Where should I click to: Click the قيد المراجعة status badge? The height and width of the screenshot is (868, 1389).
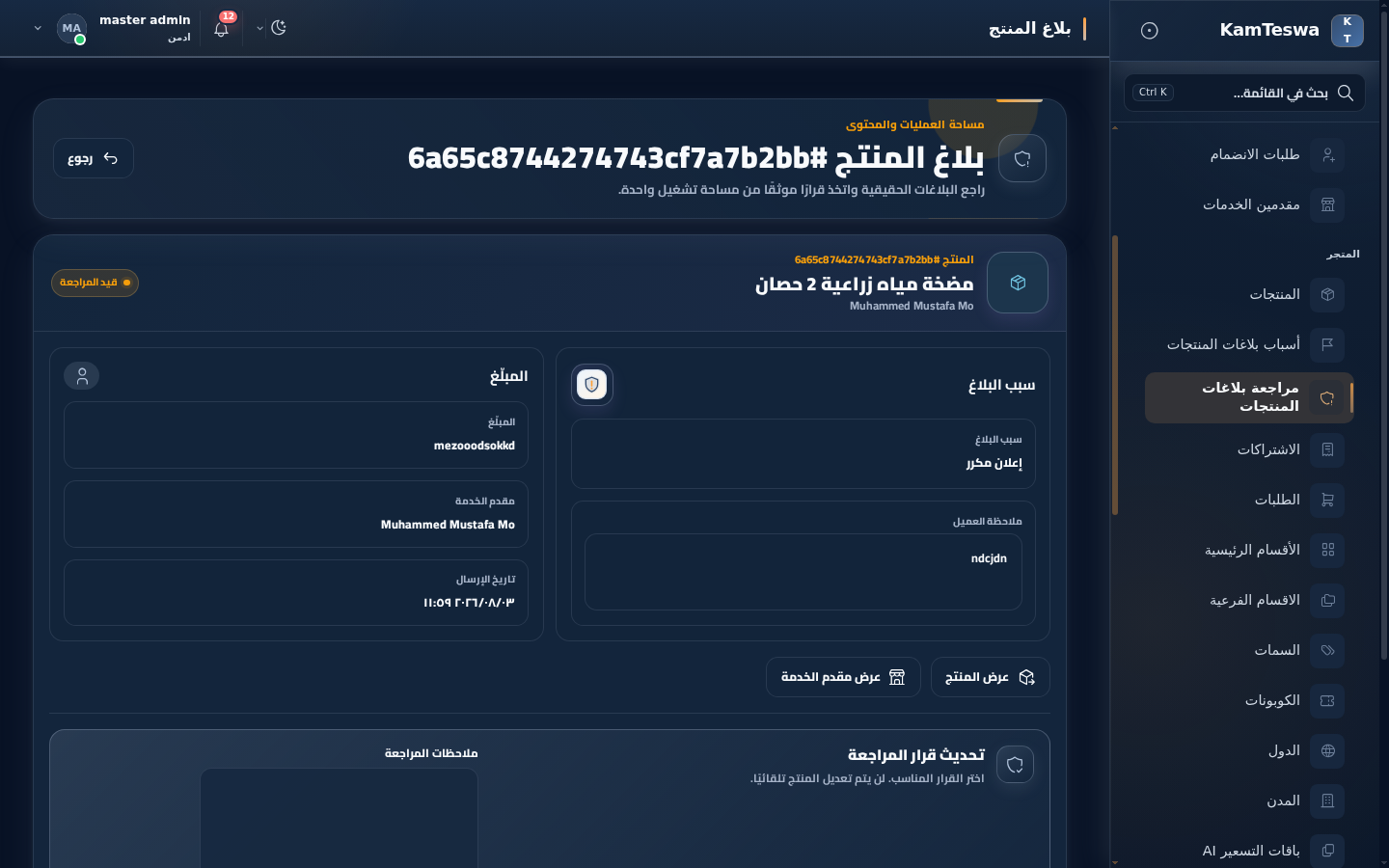click(95, 283)
